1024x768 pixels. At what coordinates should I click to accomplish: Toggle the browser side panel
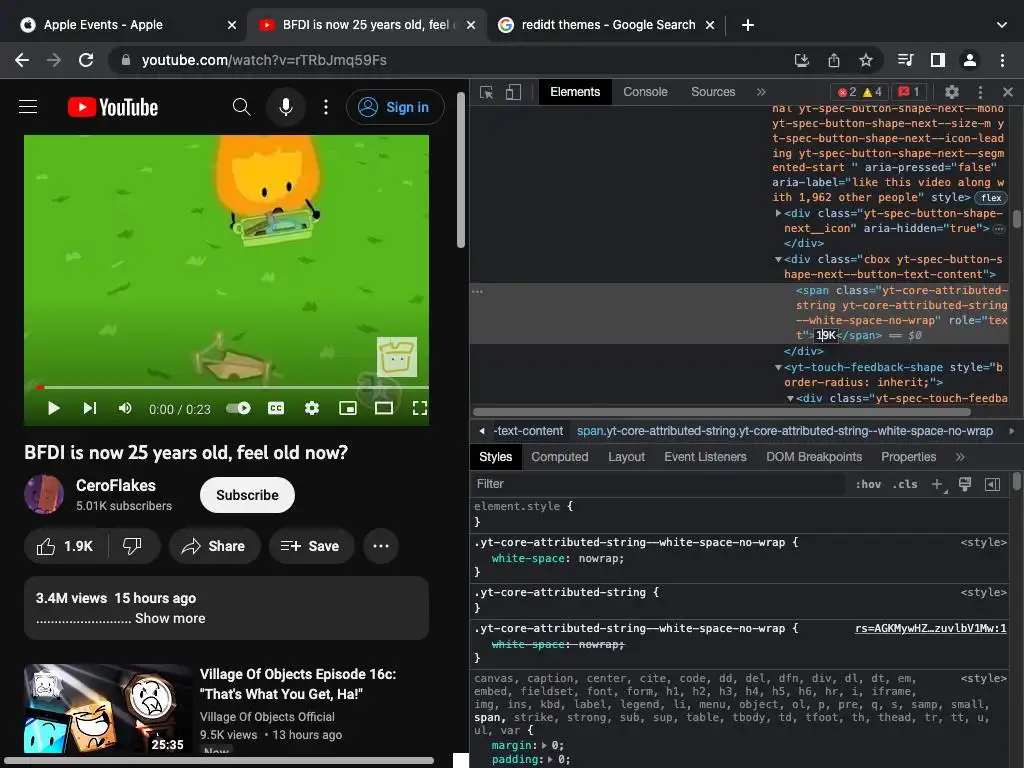(938, 60)
